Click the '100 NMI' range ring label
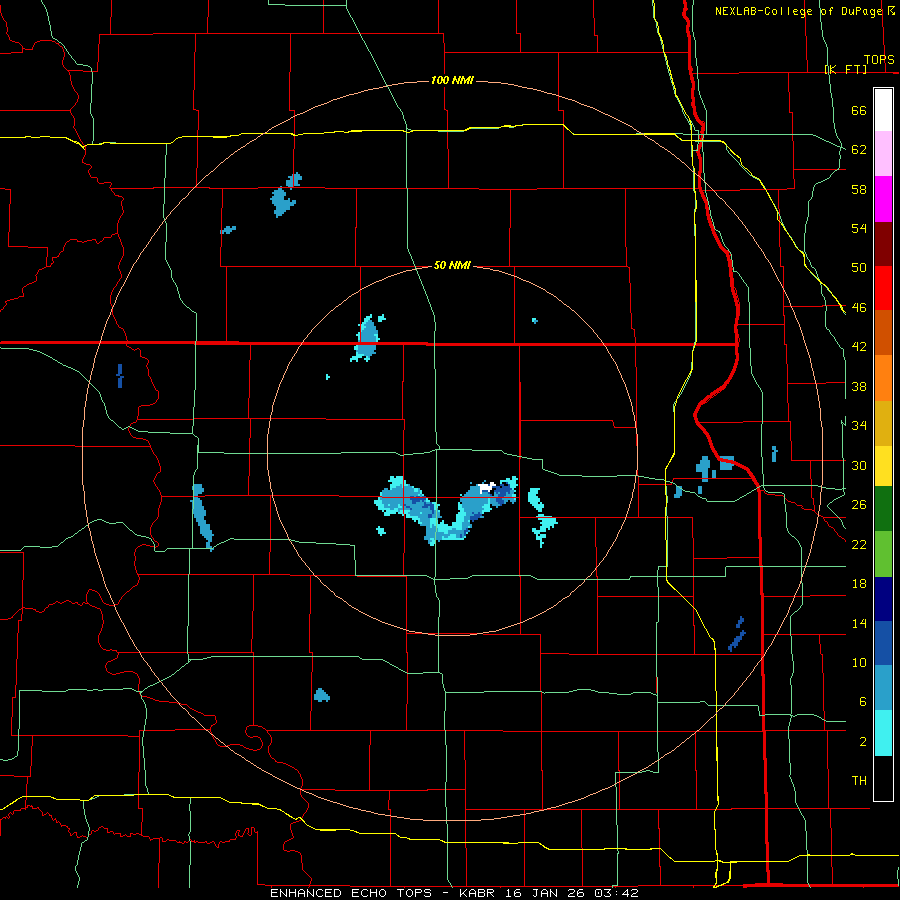The height and width of the screenshot is (900, 900). [452, 80]
